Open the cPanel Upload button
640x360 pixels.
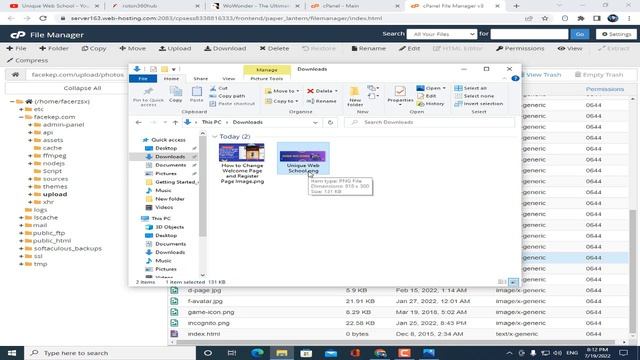(175, 48)
